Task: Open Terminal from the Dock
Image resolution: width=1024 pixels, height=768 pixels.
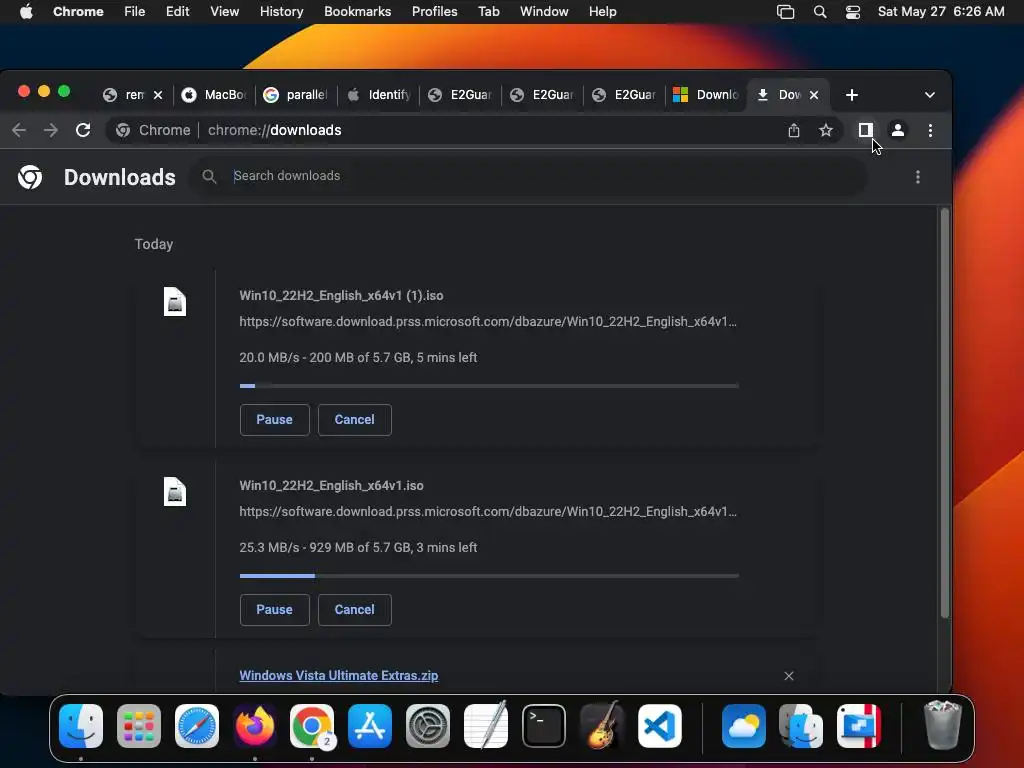Action: click(x=543, y=726)
